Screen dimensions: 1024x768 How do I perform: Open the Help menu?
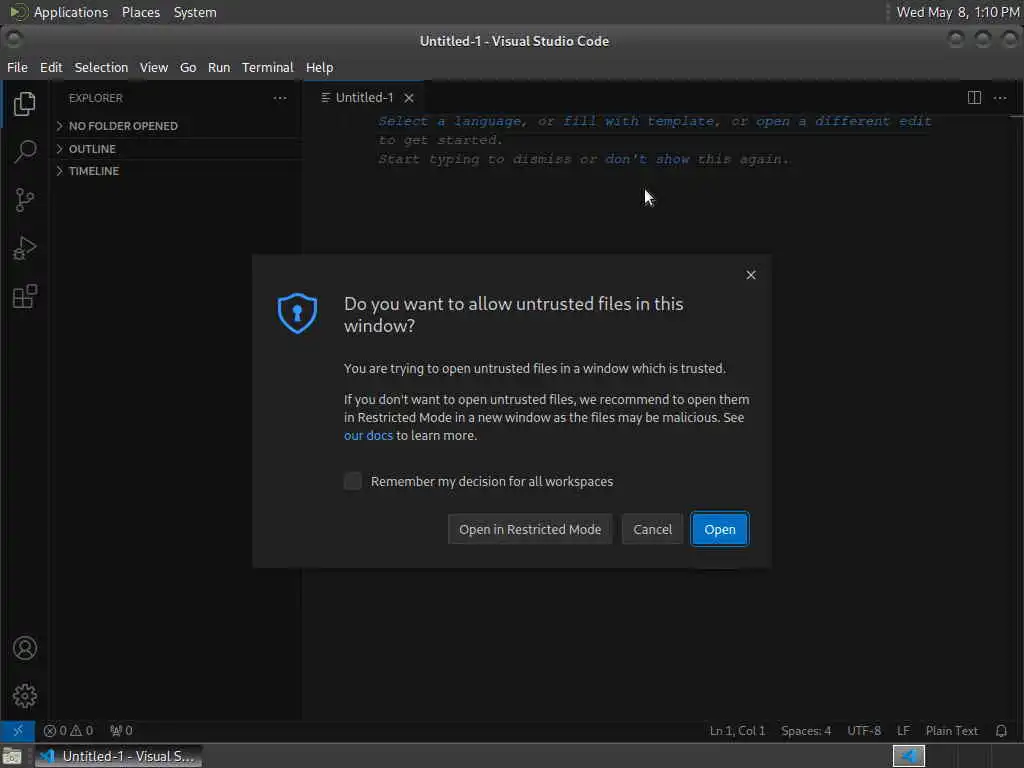(x=319, y=67)
